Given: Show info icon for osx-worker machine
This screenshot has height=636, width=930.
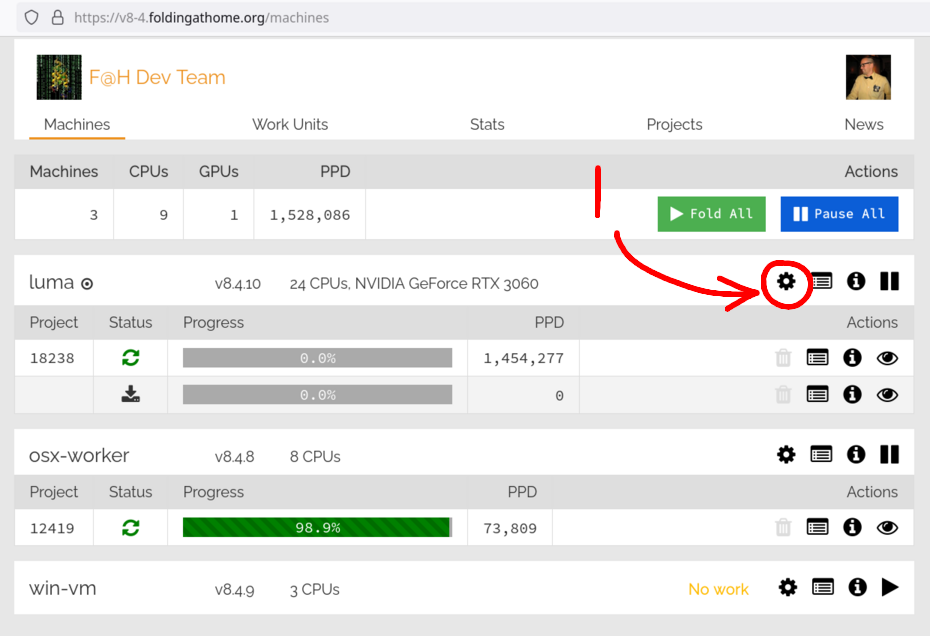Looking at the screenshot, I should 856,455.
